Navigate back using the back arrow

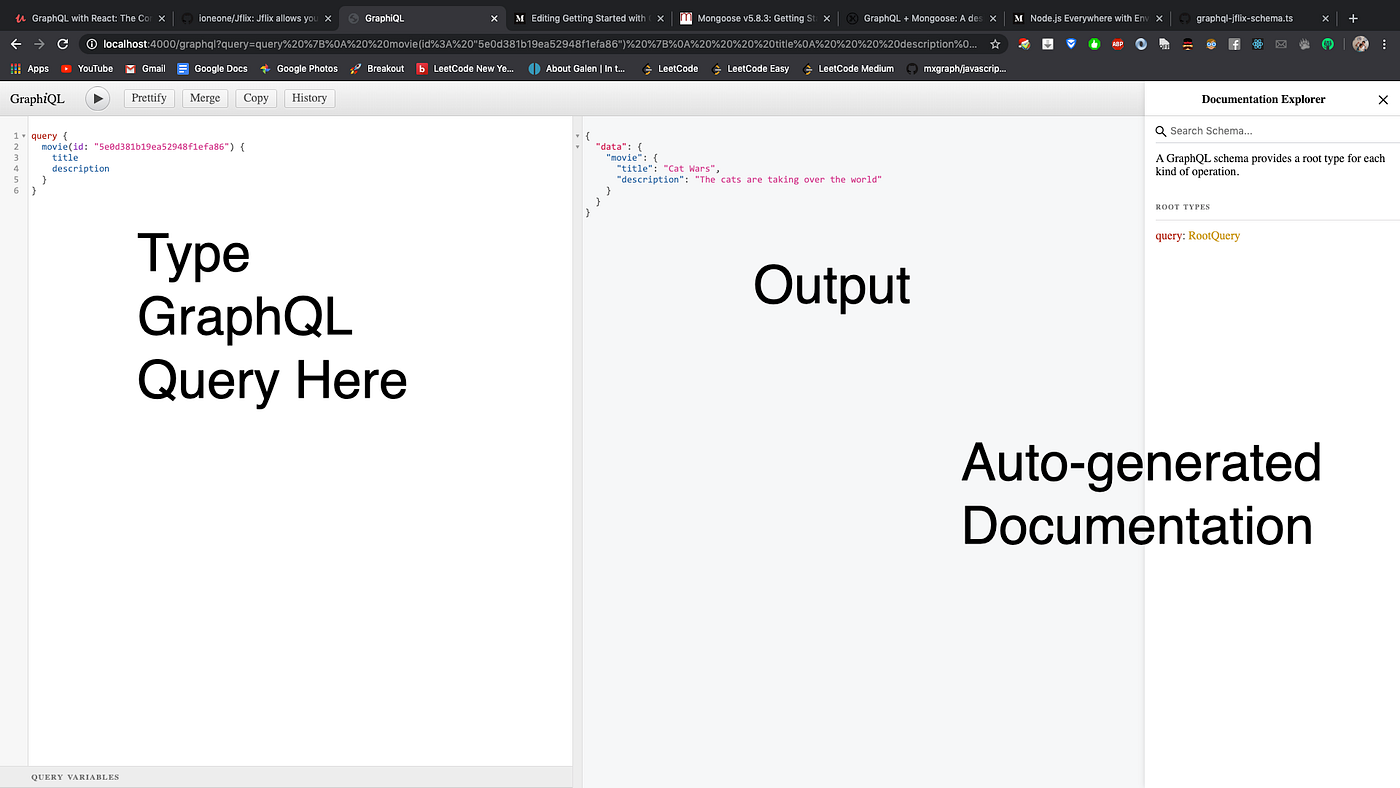tap(14, 43)
